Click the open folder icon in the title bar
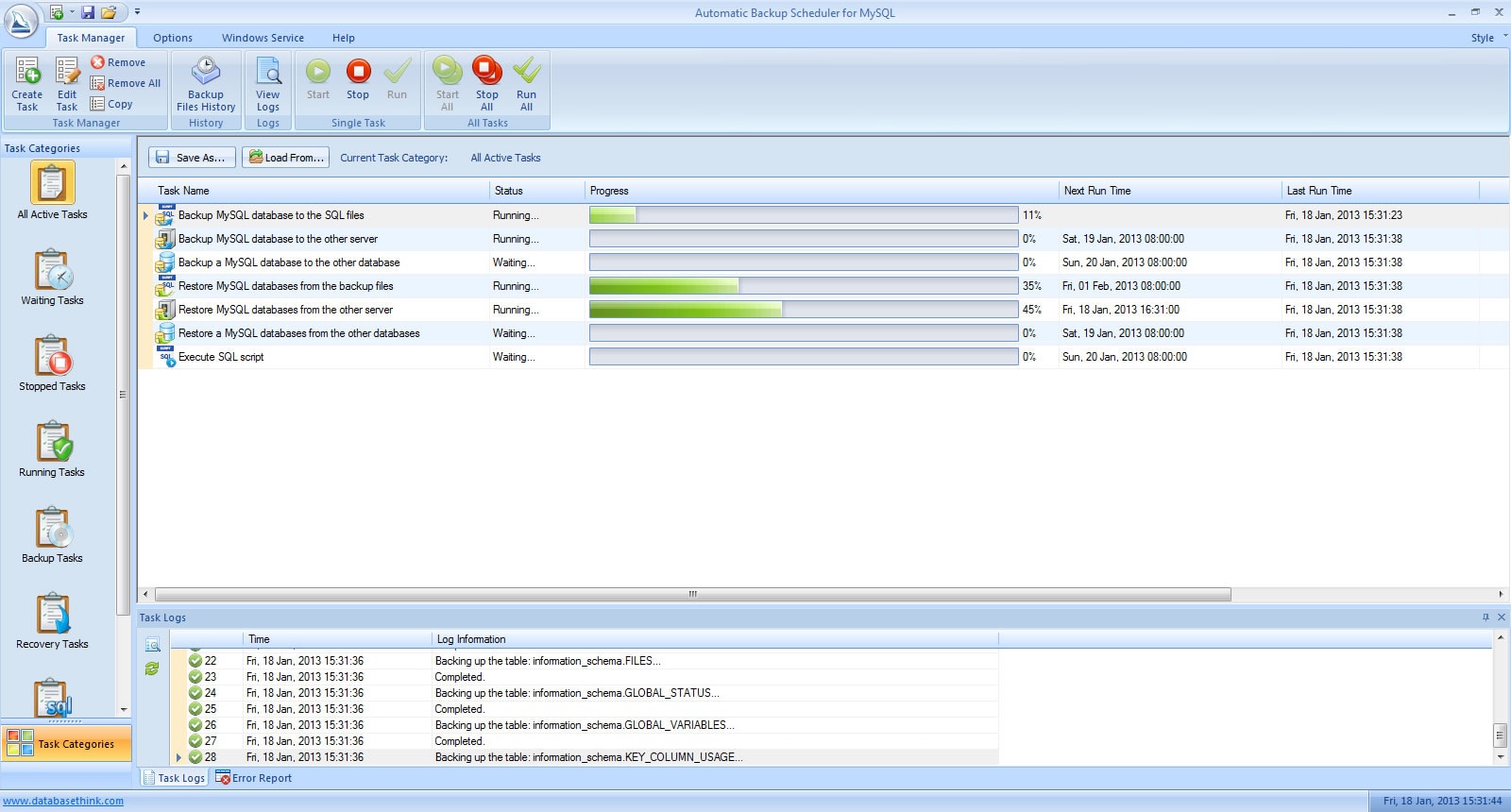 [x=109, y=12]
